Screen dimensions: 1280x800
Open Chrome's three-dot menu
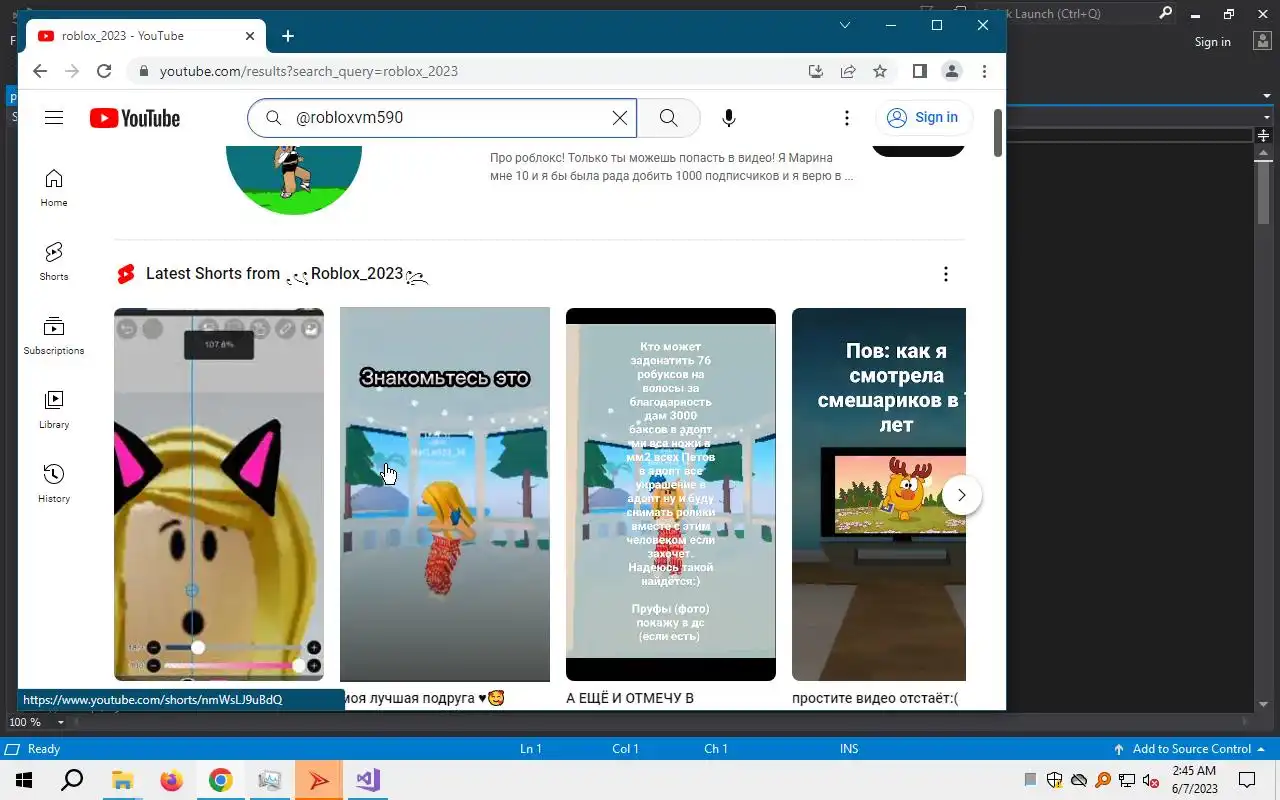point(985,71)
